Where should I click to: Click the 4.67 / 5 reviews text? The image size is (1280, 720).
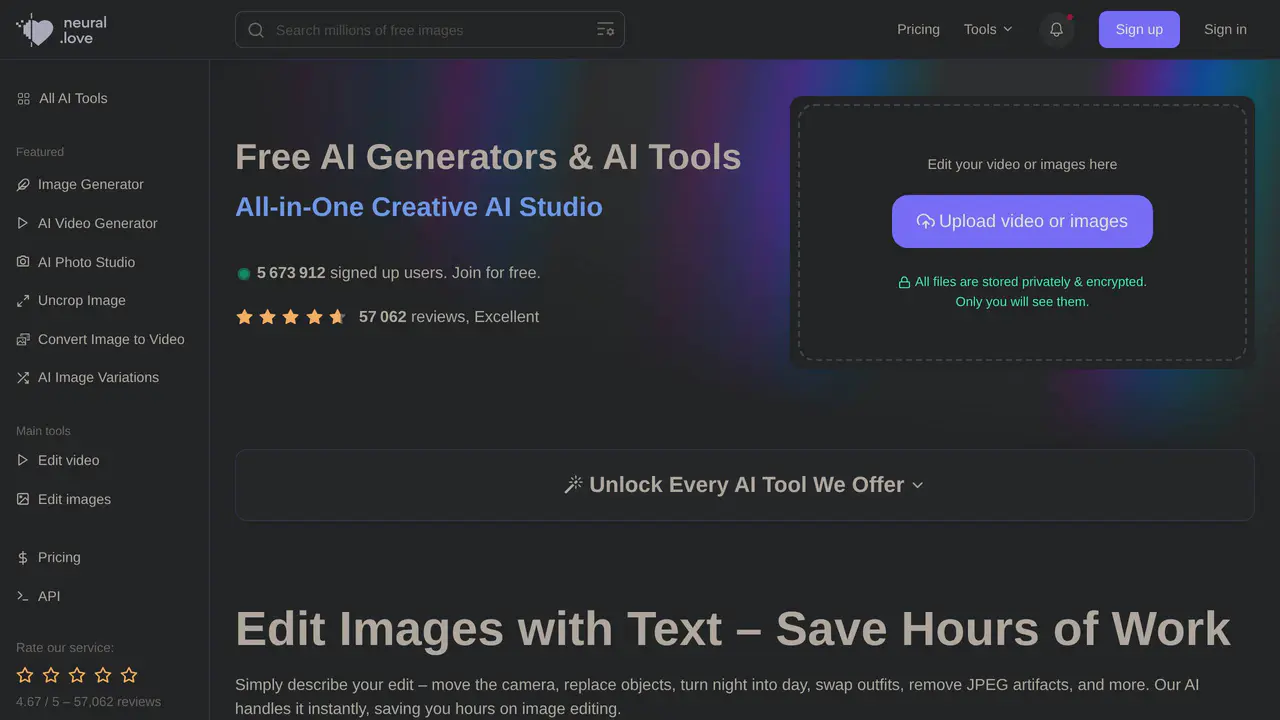pyautogui.click(x=88, y=702)
